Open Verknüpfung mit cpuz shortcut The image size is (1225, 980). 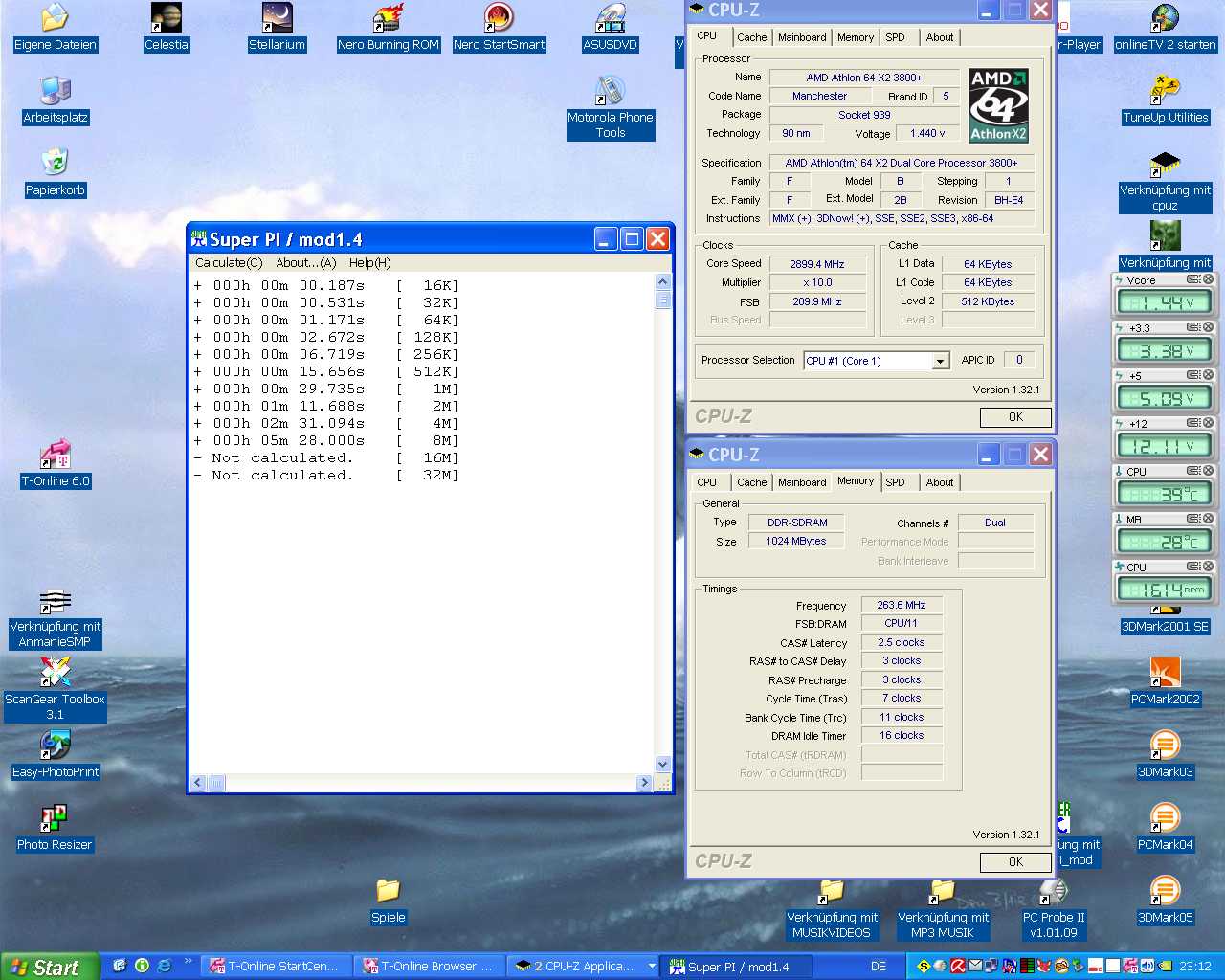(x=1165, y=181)
